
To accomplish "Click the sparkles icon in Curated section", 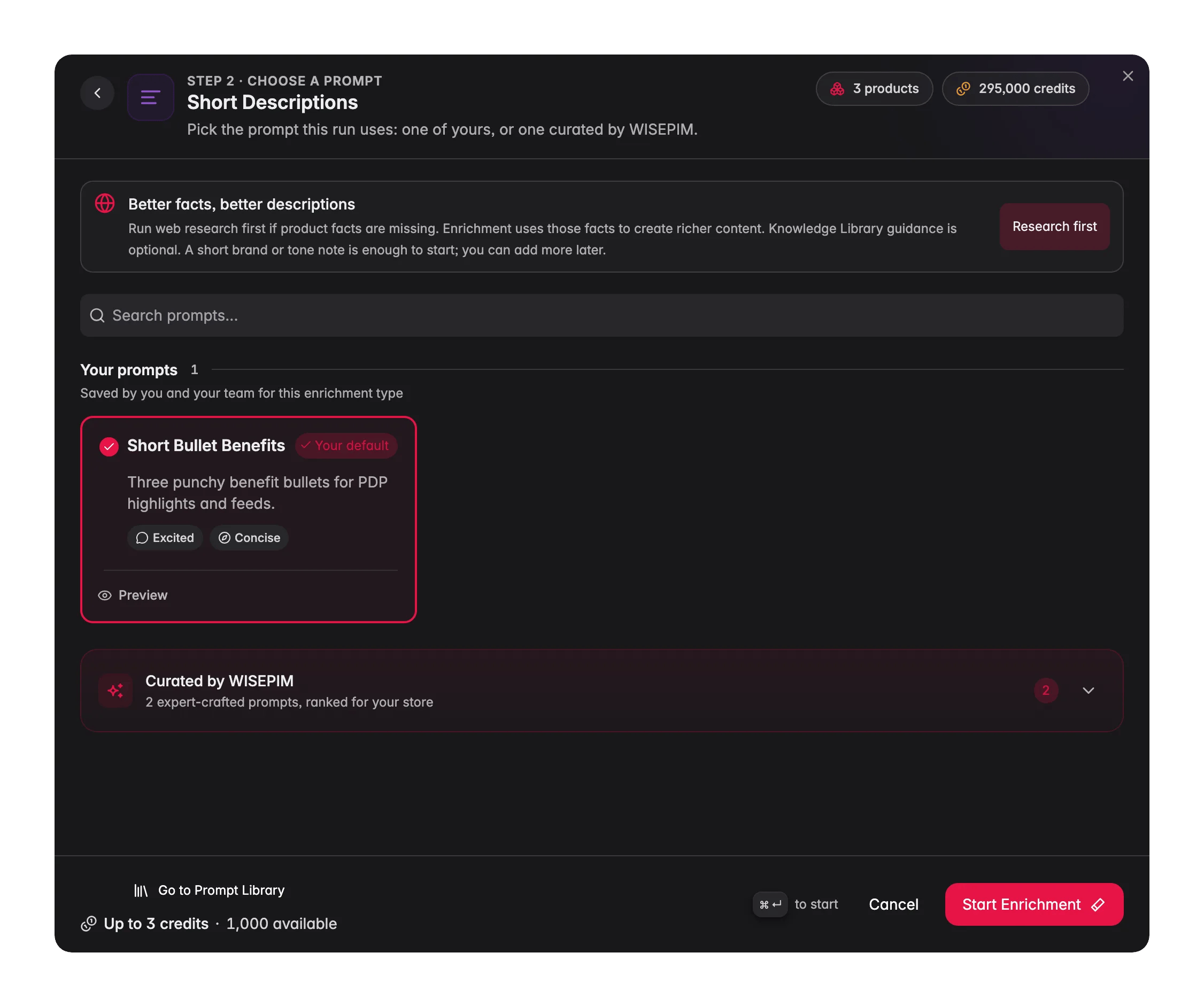I will pyautogui.click(x=116, y=690).
